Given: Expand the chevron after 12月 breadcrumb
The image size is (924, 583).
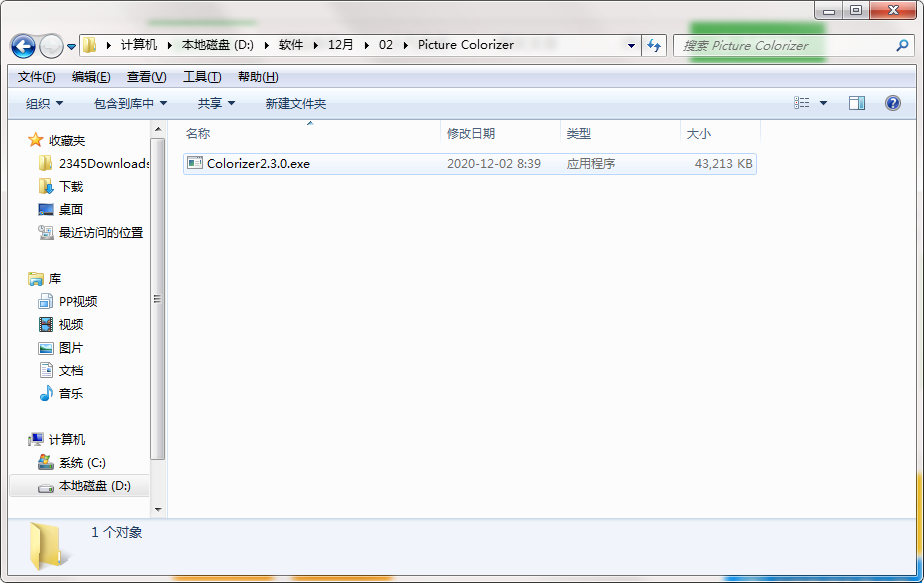Looking at the screenshot, I should tap(366, 45).
